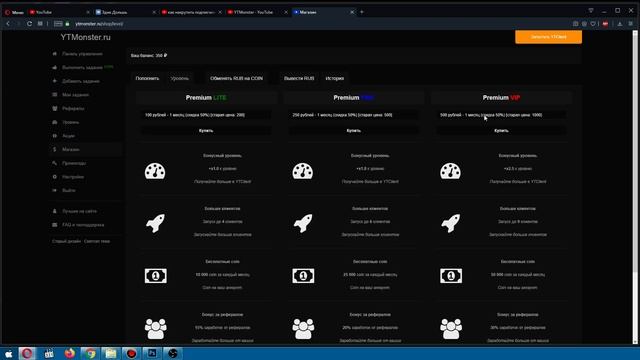
Task: Click the key icon for Промокоды
Action: (55, 163)
